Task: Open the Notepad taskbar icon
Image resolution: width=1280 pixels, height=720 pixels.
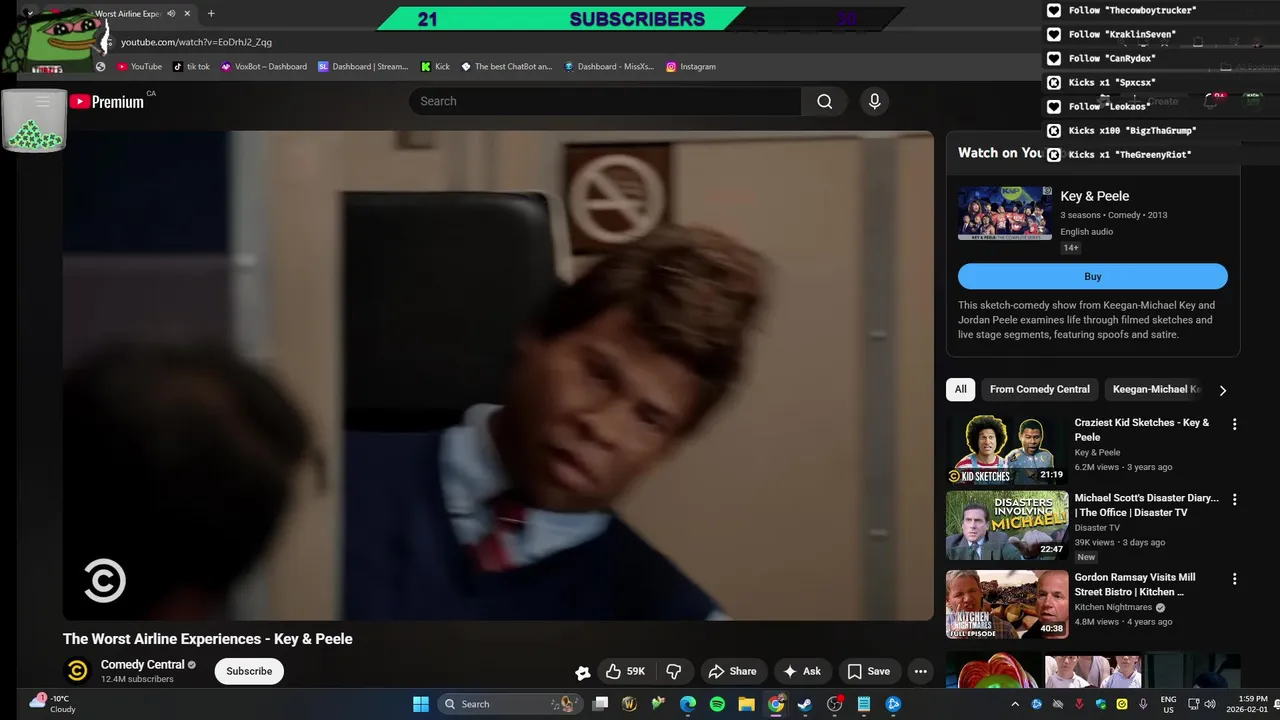Action: [864, 704]
